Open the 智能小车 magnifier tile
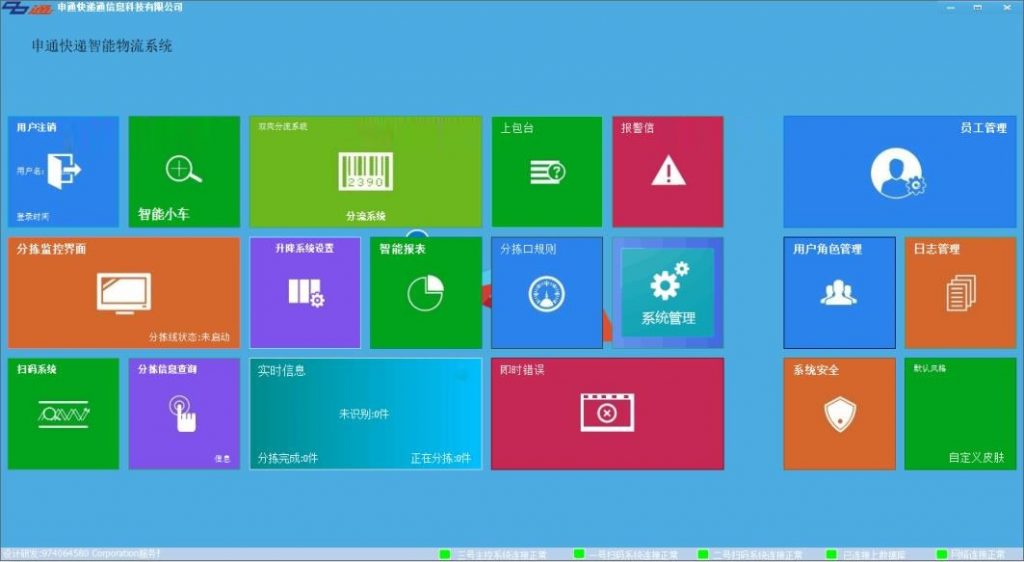This screenshot has height=562, width=1024. point(184,172)
